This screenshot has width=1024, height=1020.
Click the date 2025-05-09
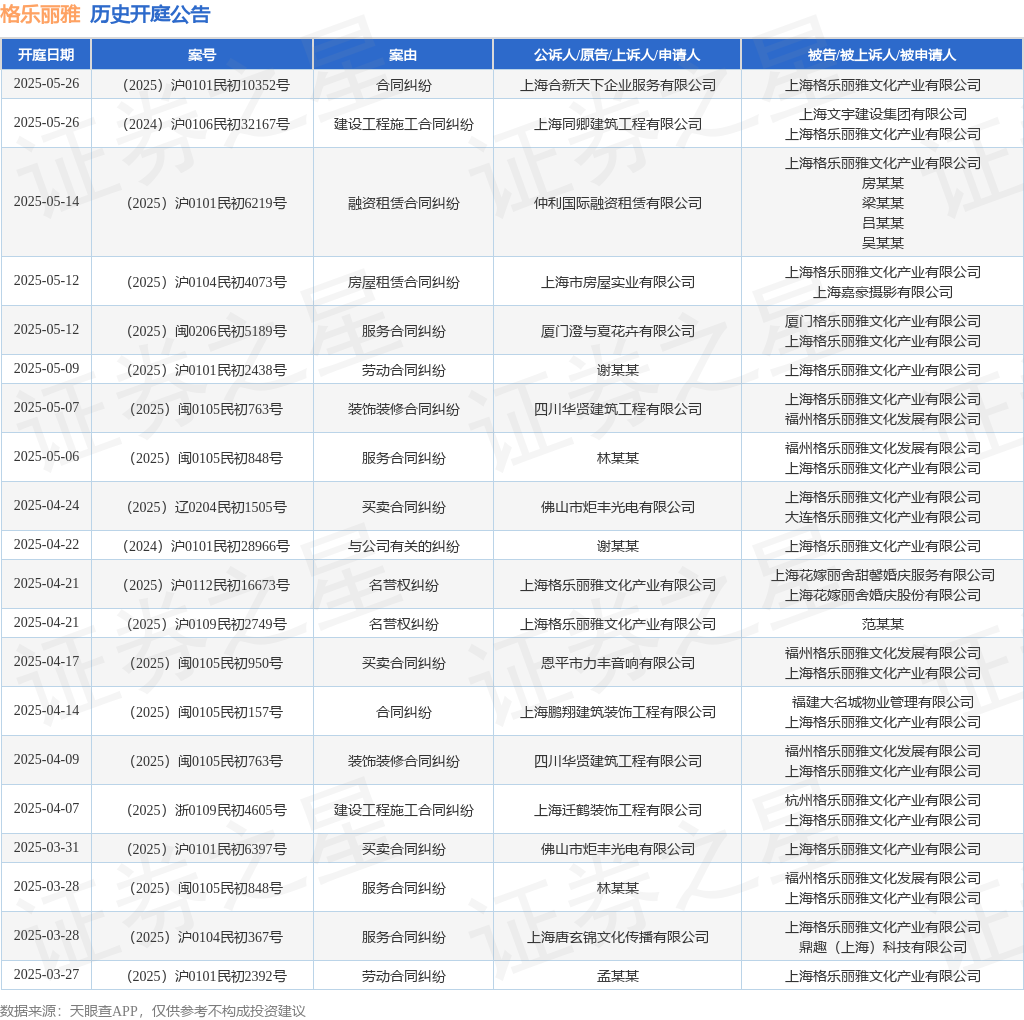(x=46, y=368)
